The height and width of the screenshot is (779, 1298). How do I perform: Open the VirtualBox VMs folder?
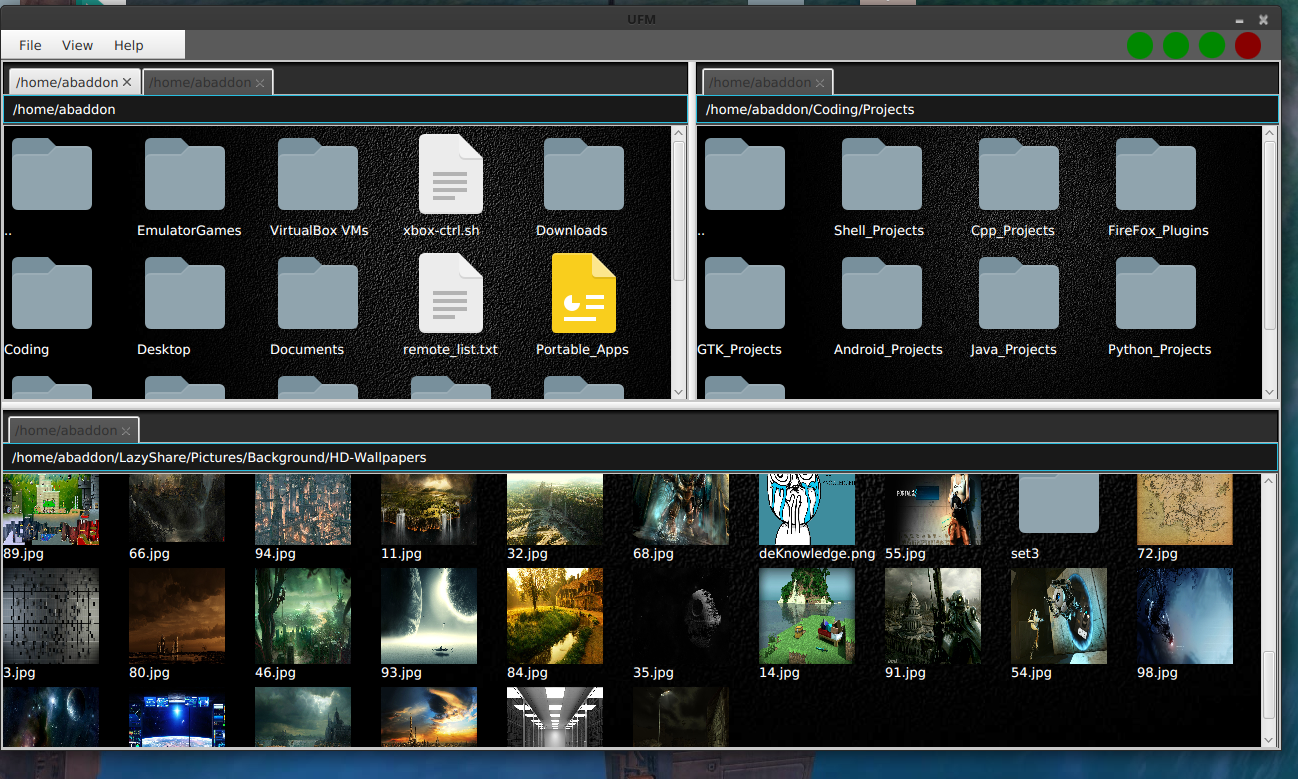point(318,175)
